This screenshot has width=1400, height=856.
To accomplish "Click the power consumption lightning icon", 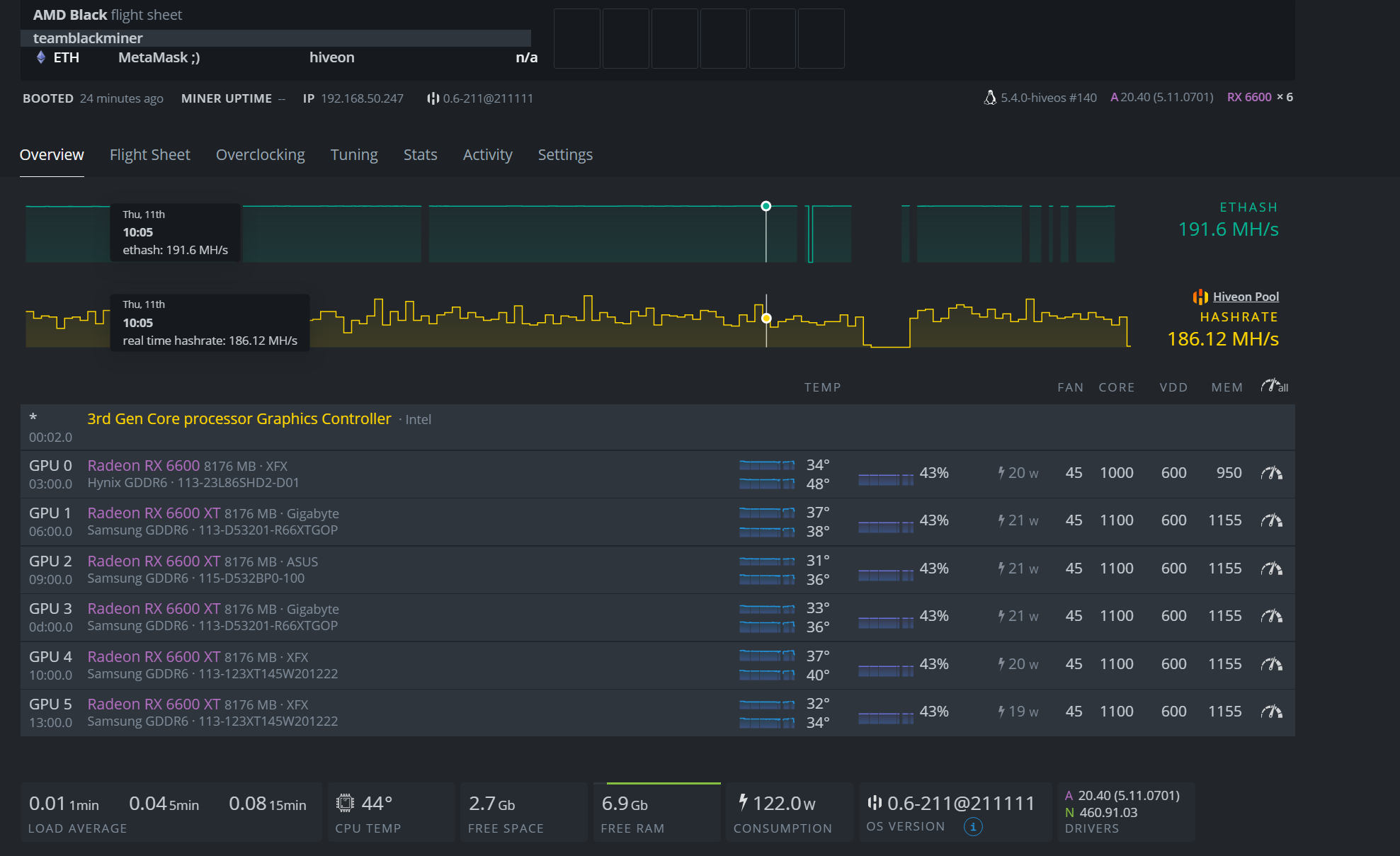I will 743,802.
